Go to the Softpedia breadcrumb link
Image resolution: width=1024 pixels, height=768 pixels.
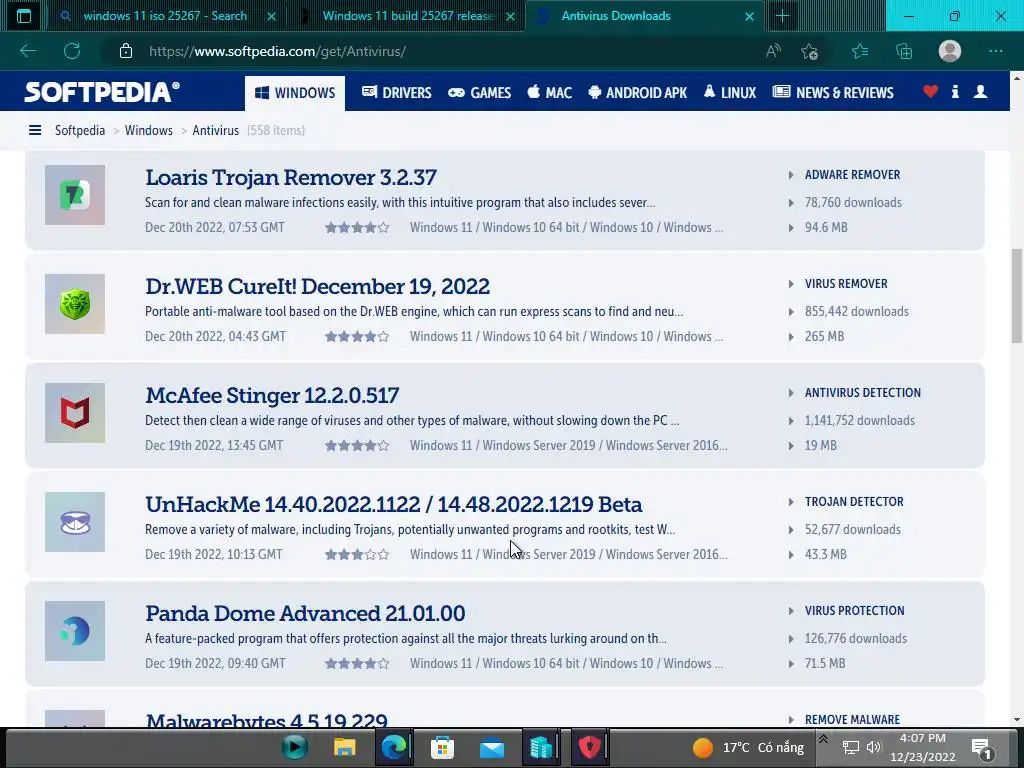pyautogui.click(x=80, y=131)
